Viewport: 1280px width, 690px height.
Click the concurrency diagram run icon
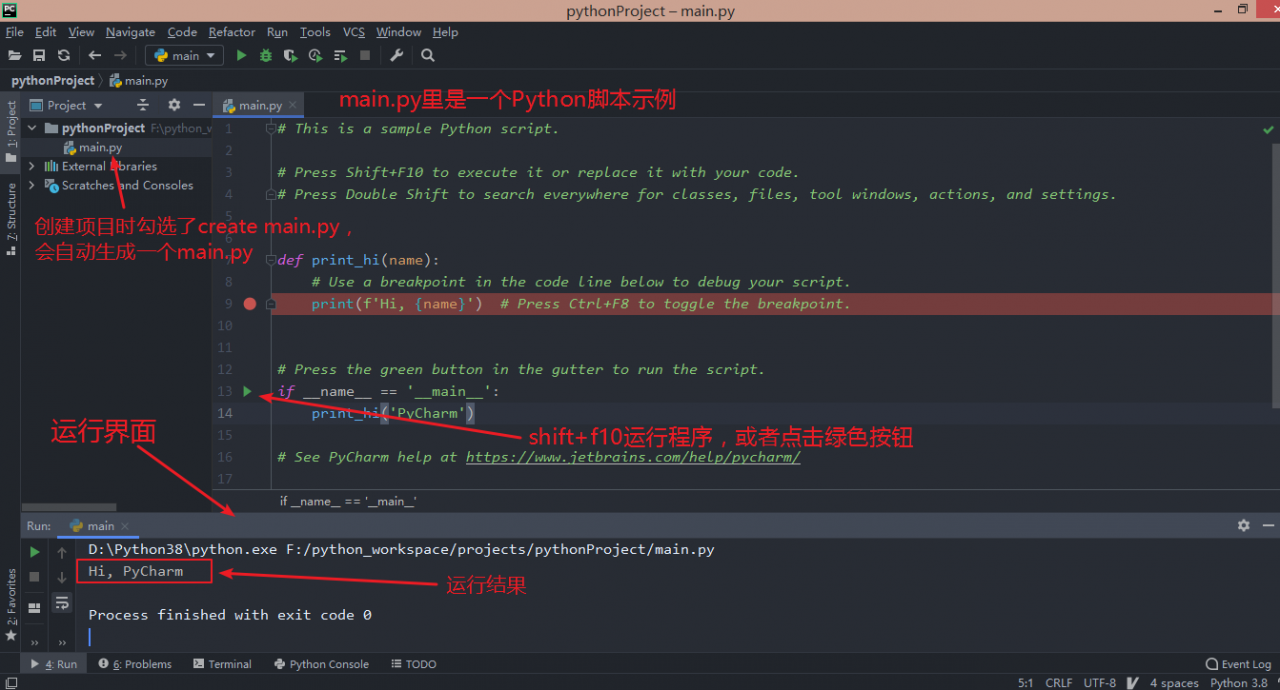click(340, 56)
